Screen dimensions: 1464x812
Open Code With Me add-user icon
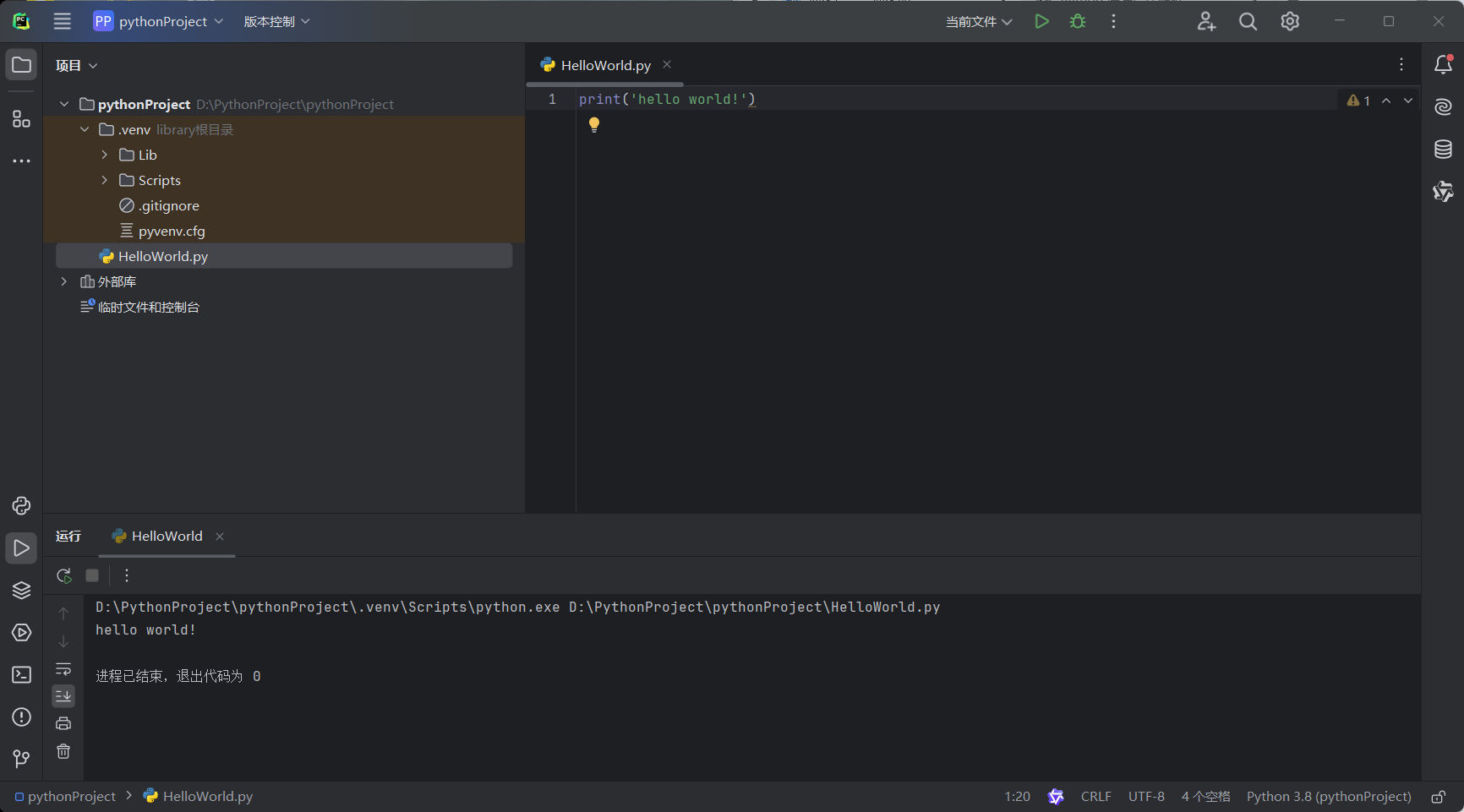click(1206, 21)
